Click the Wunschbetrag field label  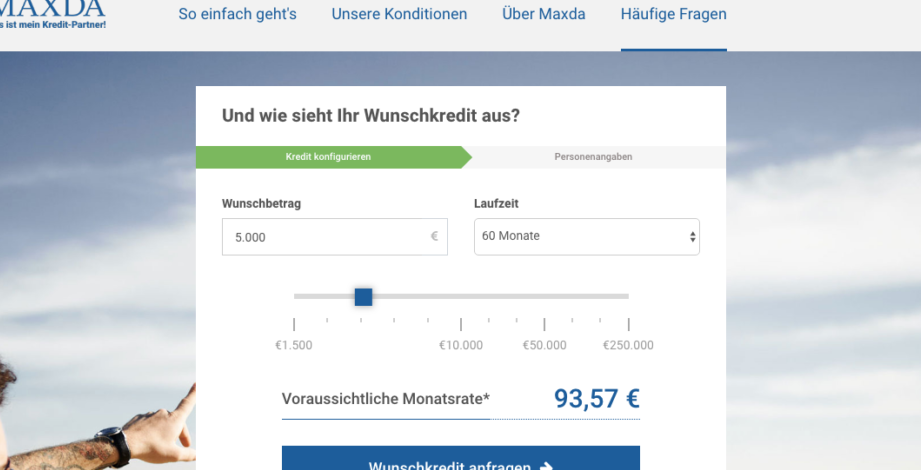(x=261, y=204)
